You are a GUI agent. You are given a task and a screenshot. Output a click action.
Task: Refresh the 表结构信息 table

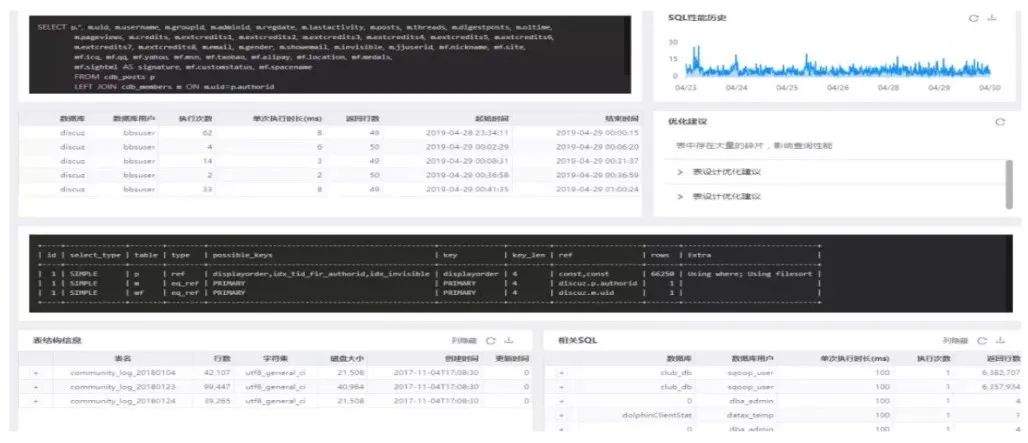(x=491, y=341)
